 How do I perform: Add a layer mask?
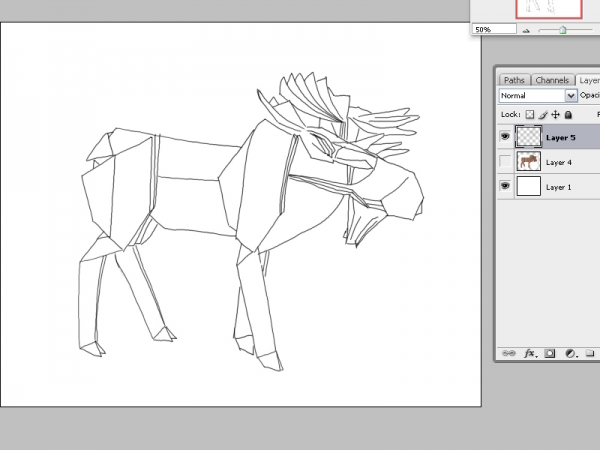pyautogui.click(x=550, y=353)
